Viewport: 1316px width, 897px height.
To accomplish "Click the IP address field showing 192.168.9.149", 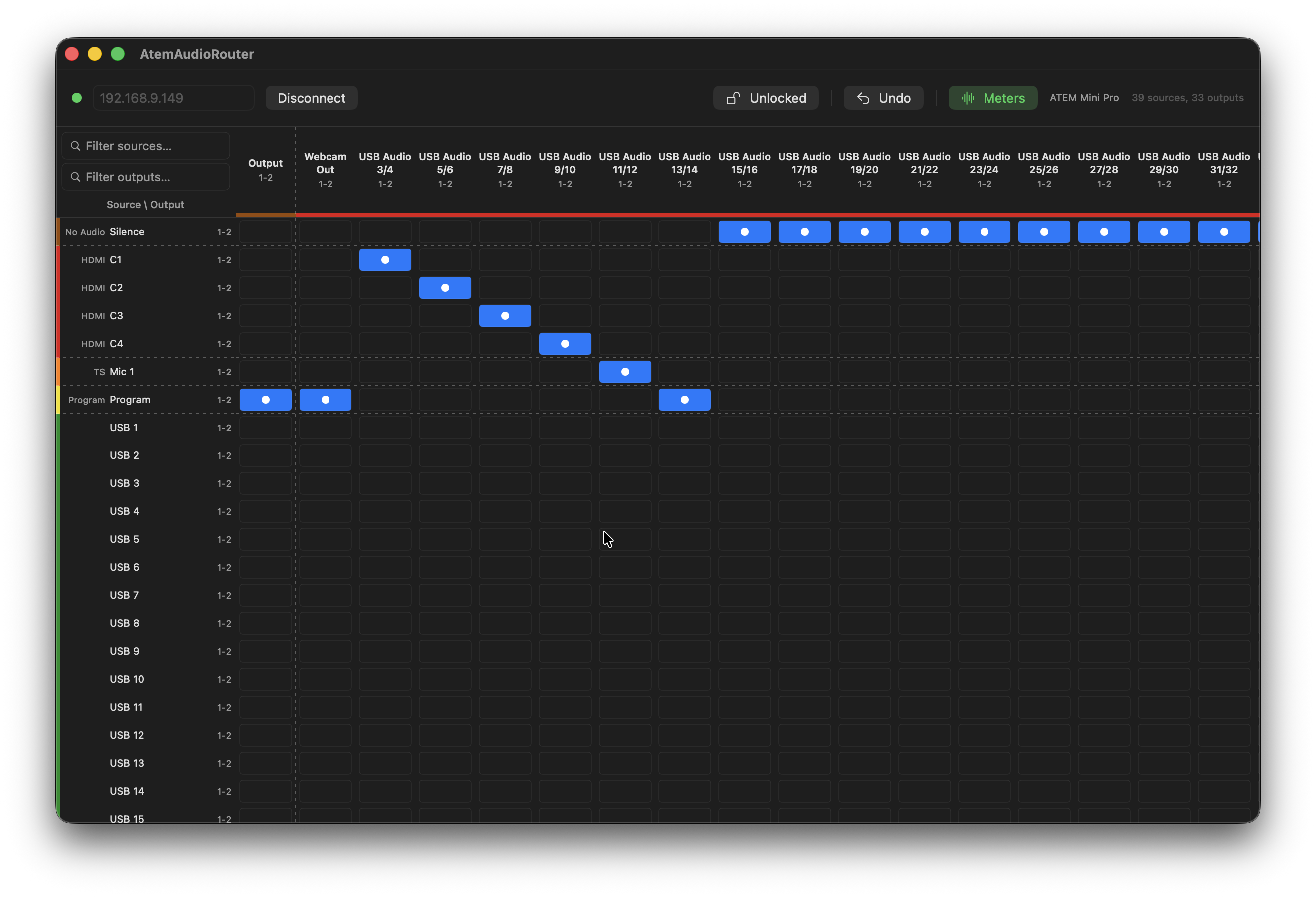I will click(x=173, y=97).
